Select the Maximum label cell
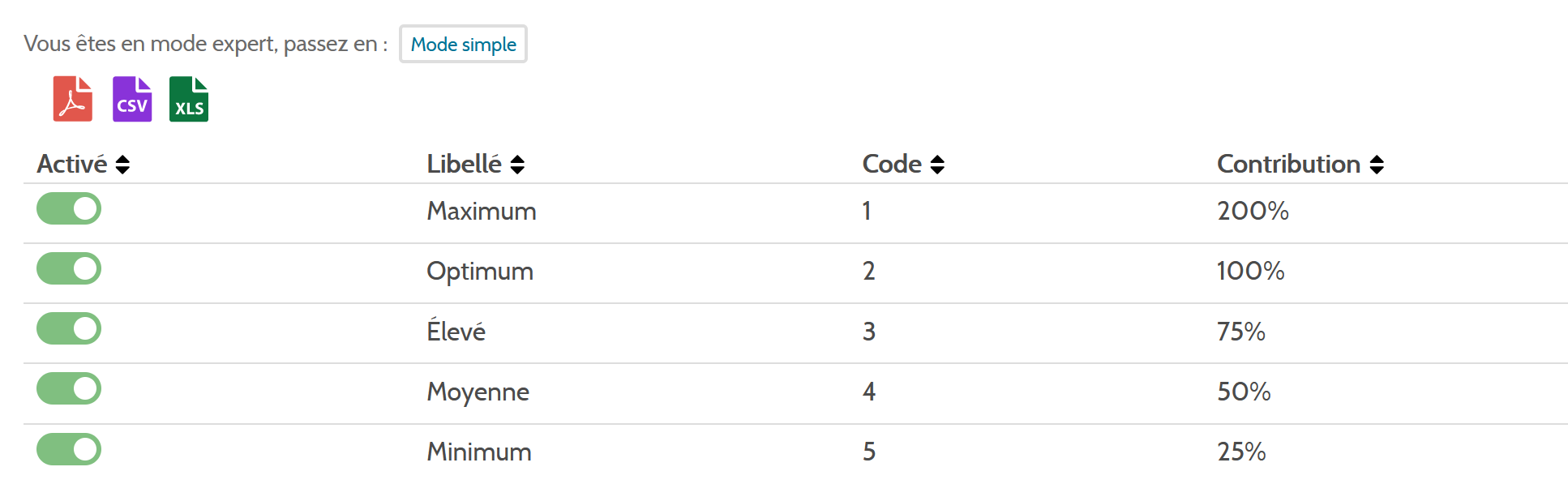 point(482,211)
